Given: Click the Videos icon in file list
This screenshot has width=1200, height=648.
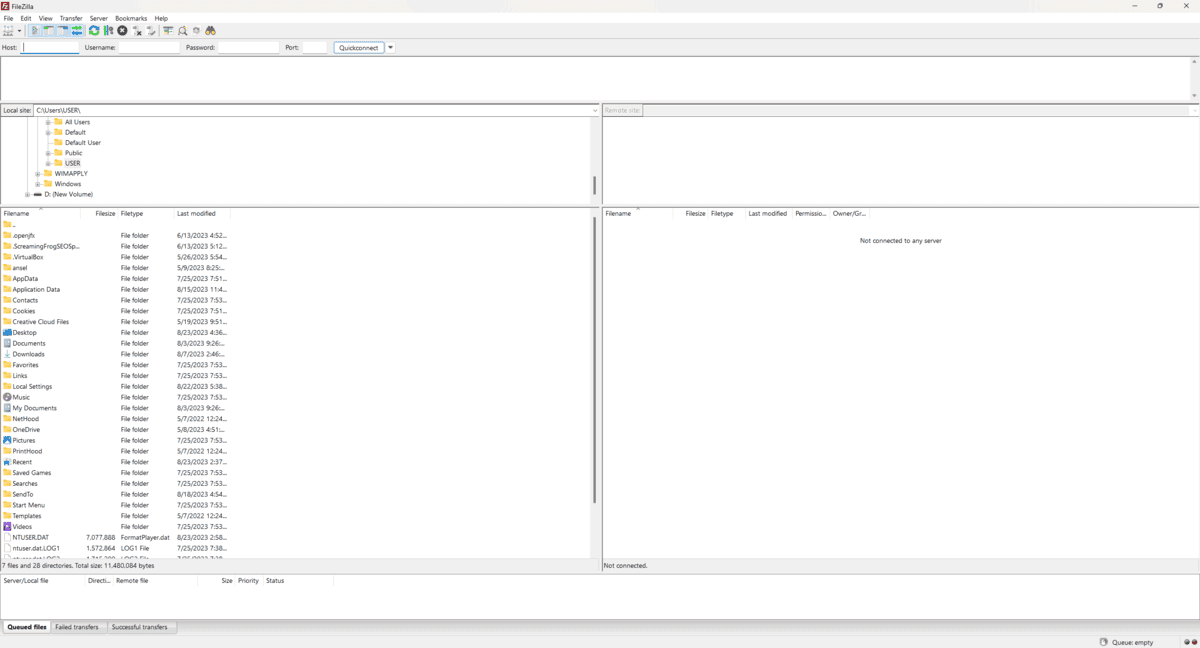Looking at the screenshot, I should coord(7,526).
